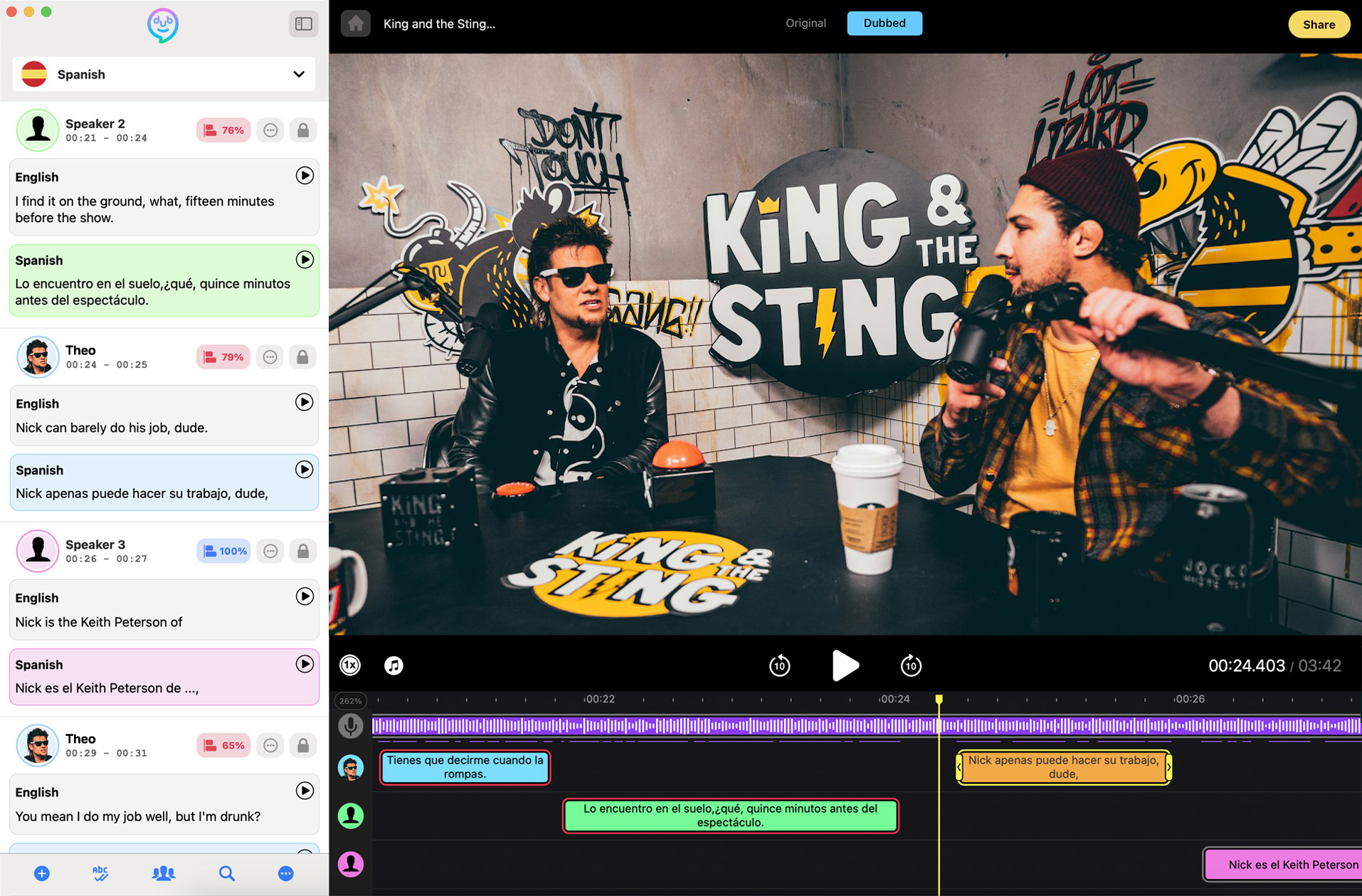Toggle the sidebar panel icon
Viewport: 1362px width, 896px height.
303,24
